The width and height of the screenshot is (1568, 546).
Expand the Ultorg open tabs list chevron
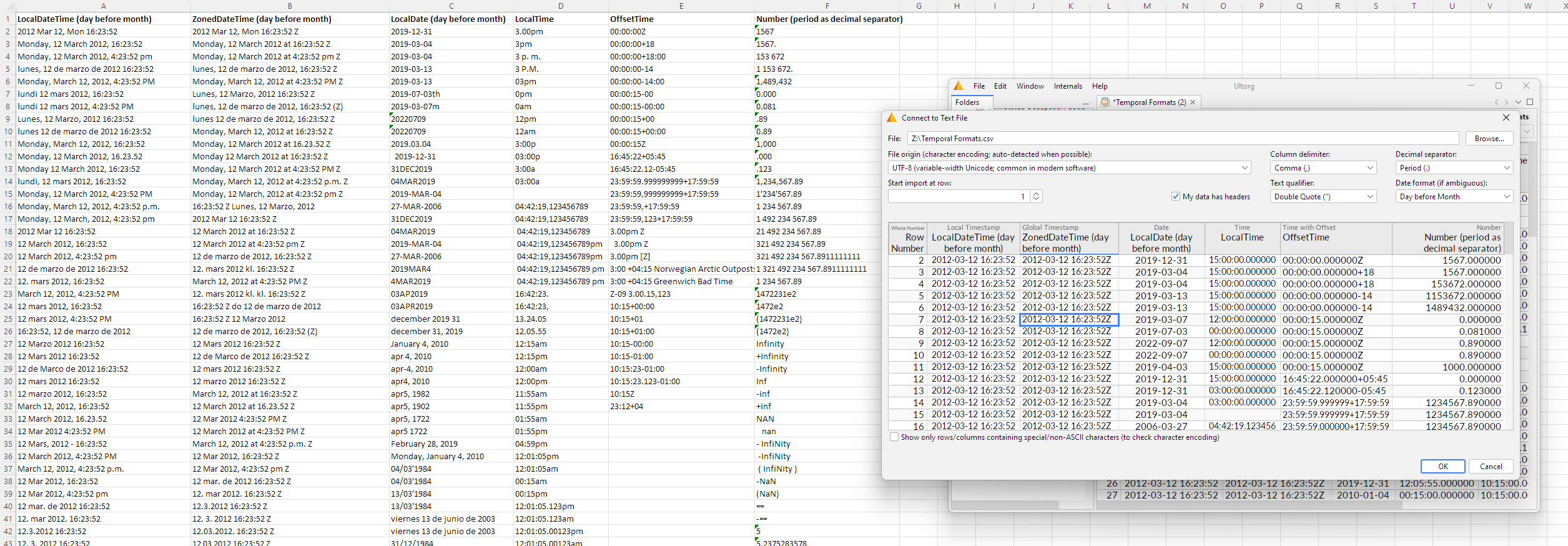coord(1518,102)
